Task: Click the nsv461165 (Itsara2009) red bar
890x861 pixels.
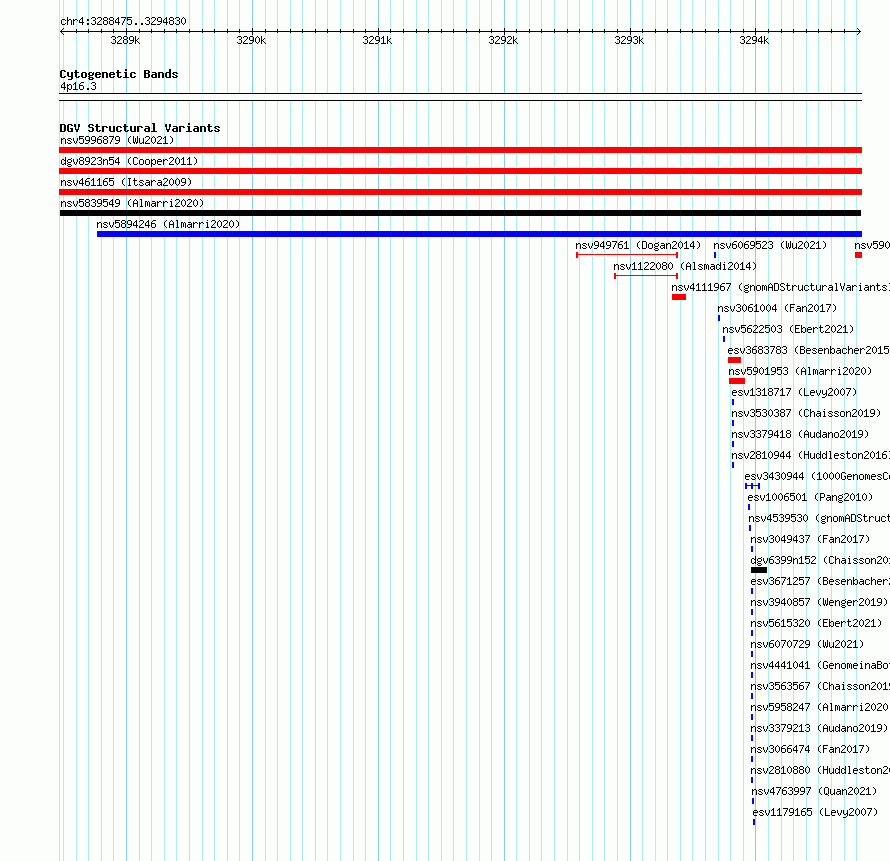Action: [460, 192]
